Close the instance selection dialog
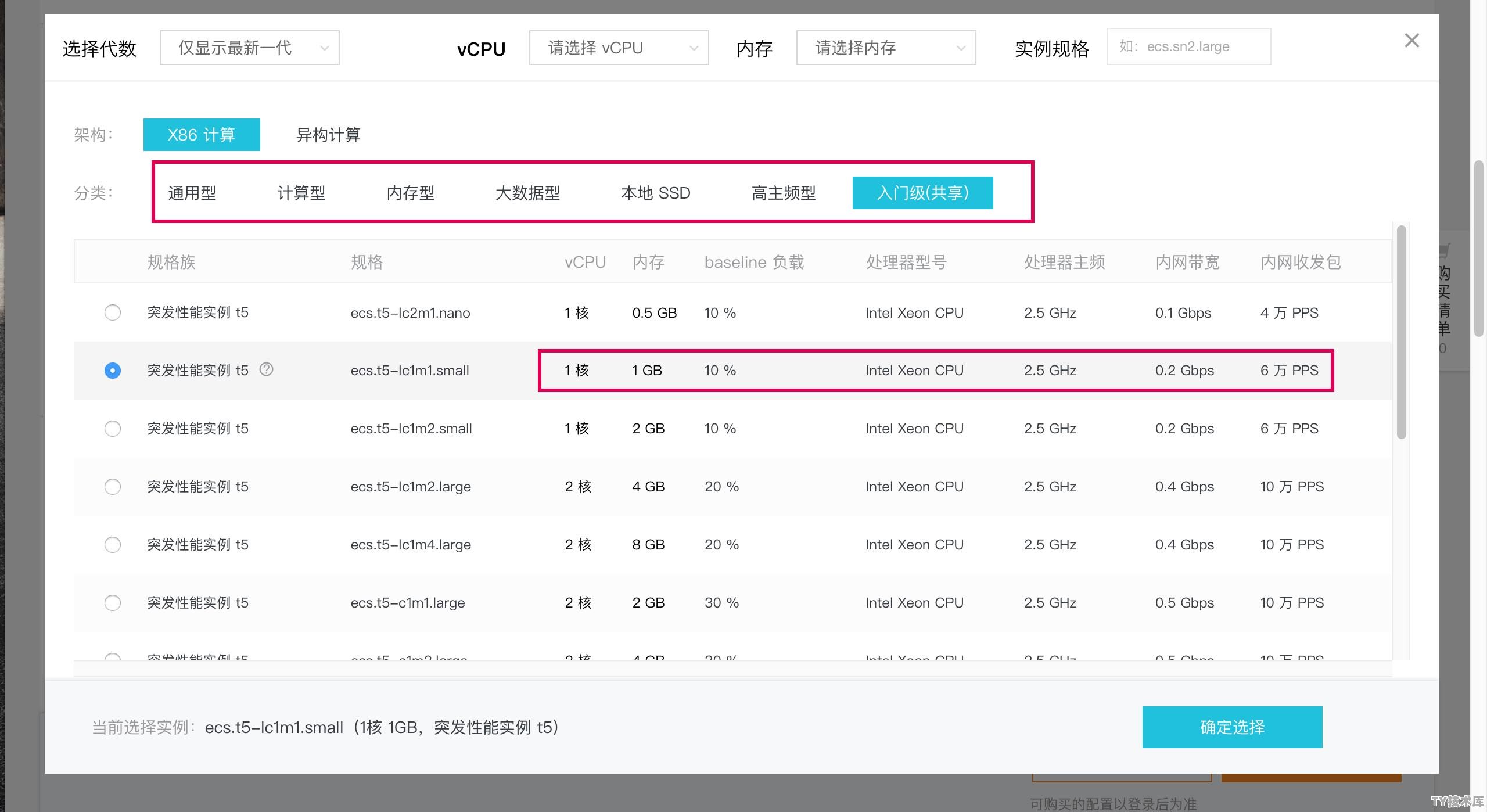This screenshot has height=812, width=1487. pos(1411,41)
